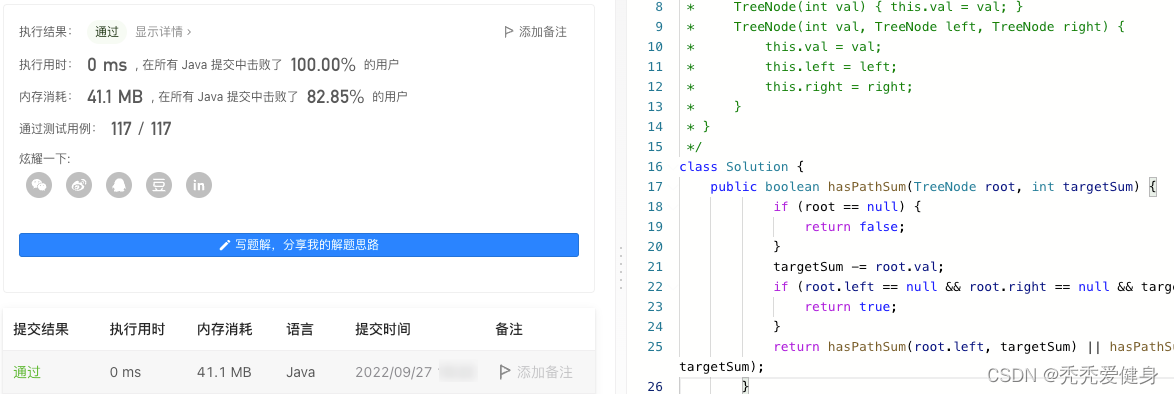The image size is (1174, 394).
Task: Share result via QQ icon
Action: coord(118,185)
